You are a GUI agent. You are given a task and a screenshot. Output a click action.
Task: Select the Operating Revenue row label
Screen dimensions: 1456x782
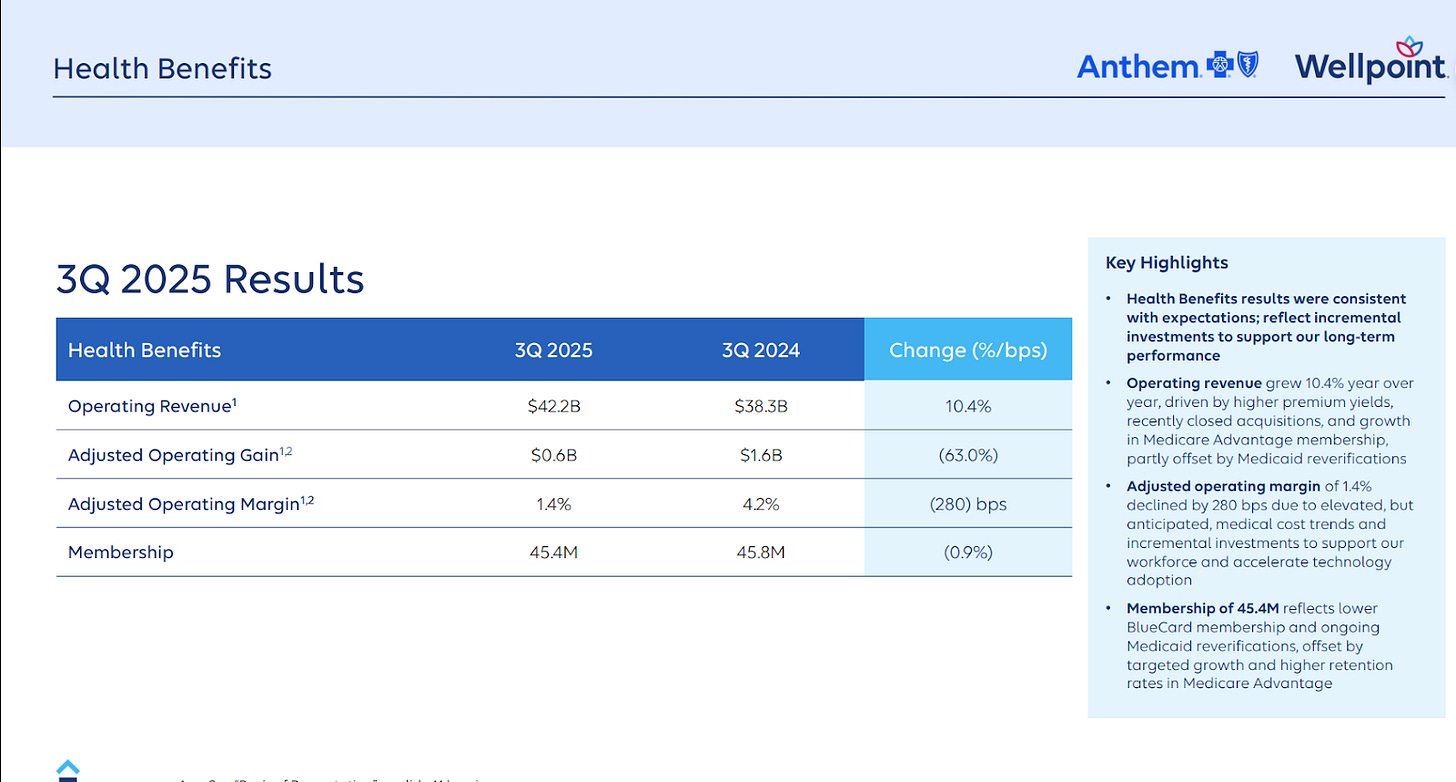pos(153,406)
